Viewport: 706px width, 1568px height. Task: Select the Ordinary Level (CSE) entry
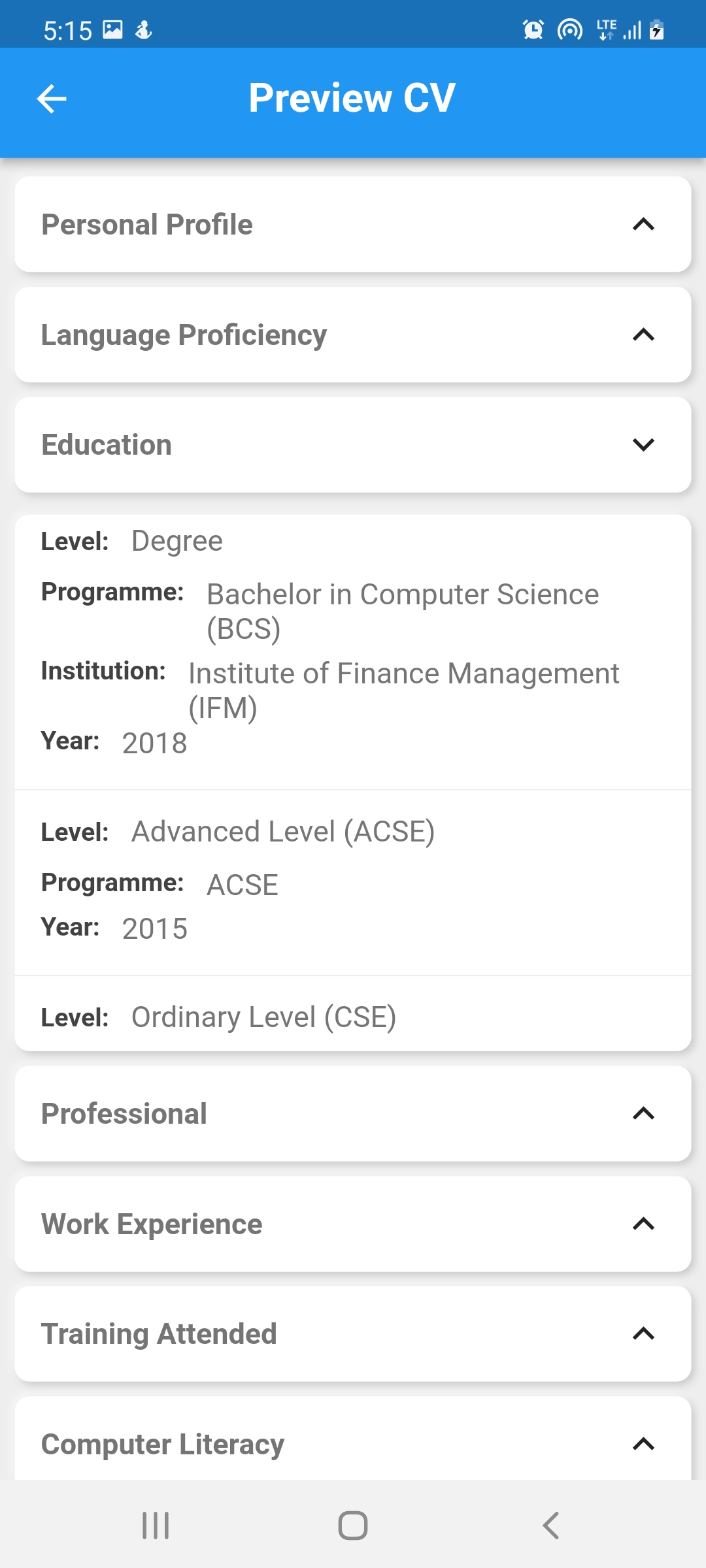(x=353, y=1014)
